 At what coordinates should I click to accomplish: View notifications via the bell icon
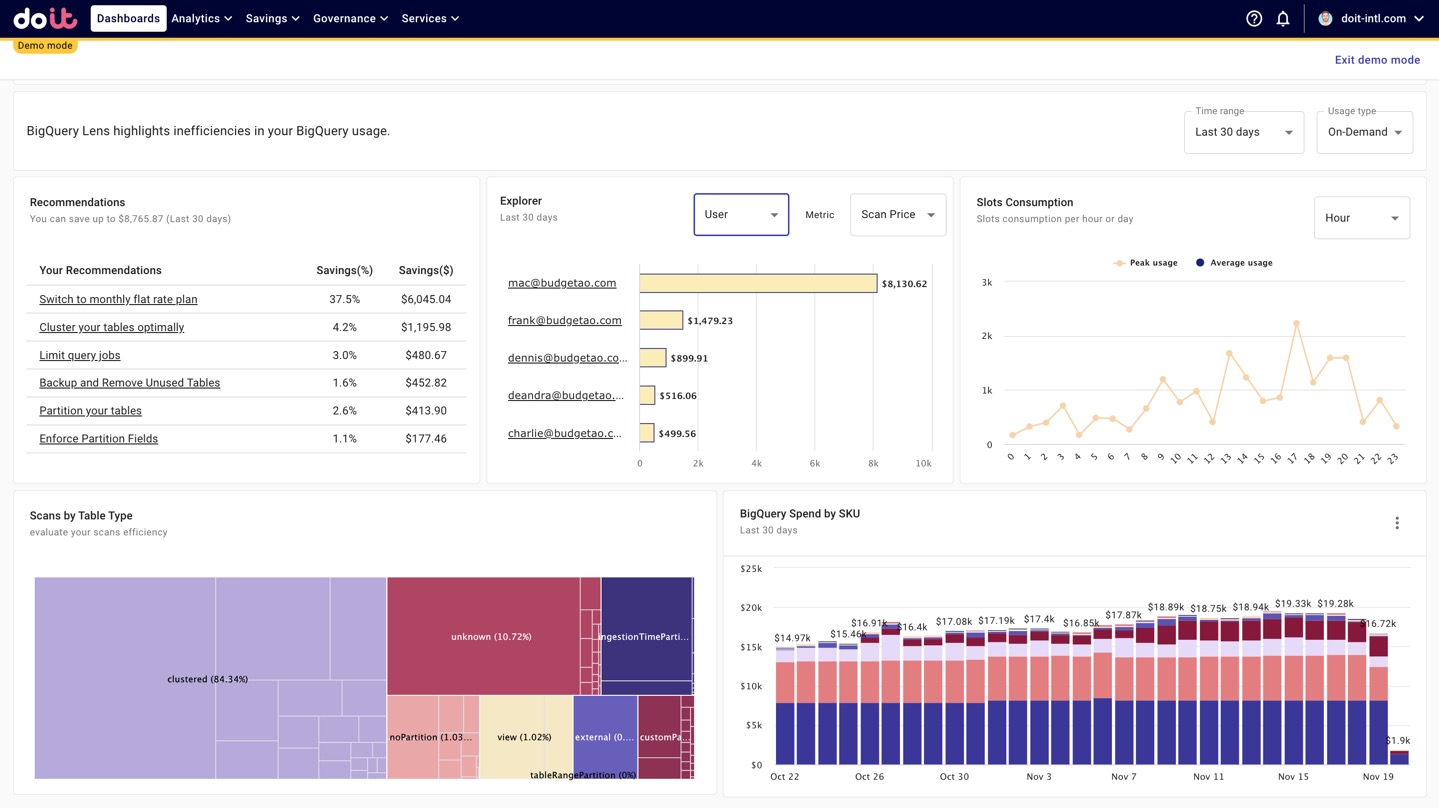(1283, 18)
